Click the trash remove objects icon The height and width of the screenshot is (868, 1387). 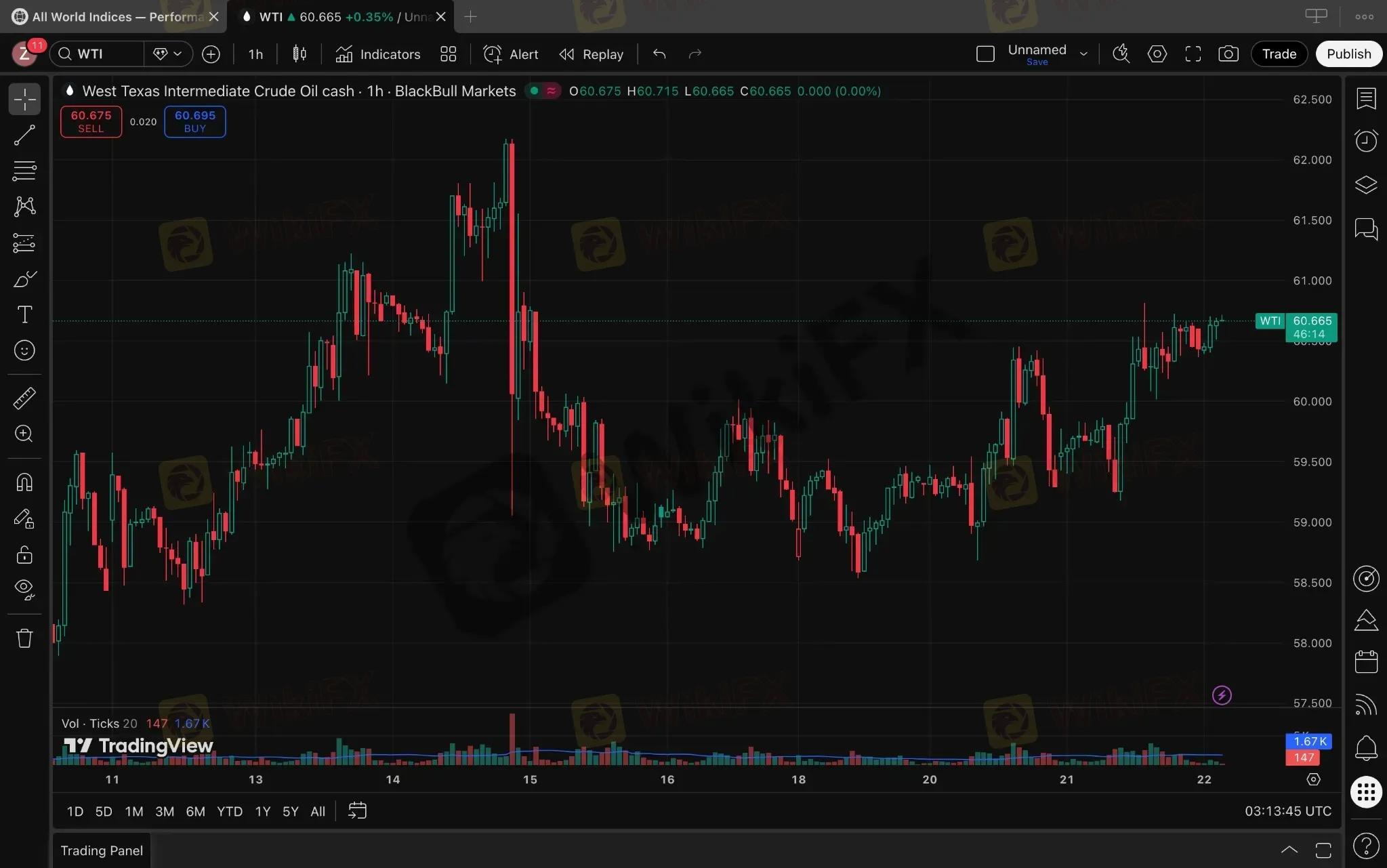(x=24, y=638)
